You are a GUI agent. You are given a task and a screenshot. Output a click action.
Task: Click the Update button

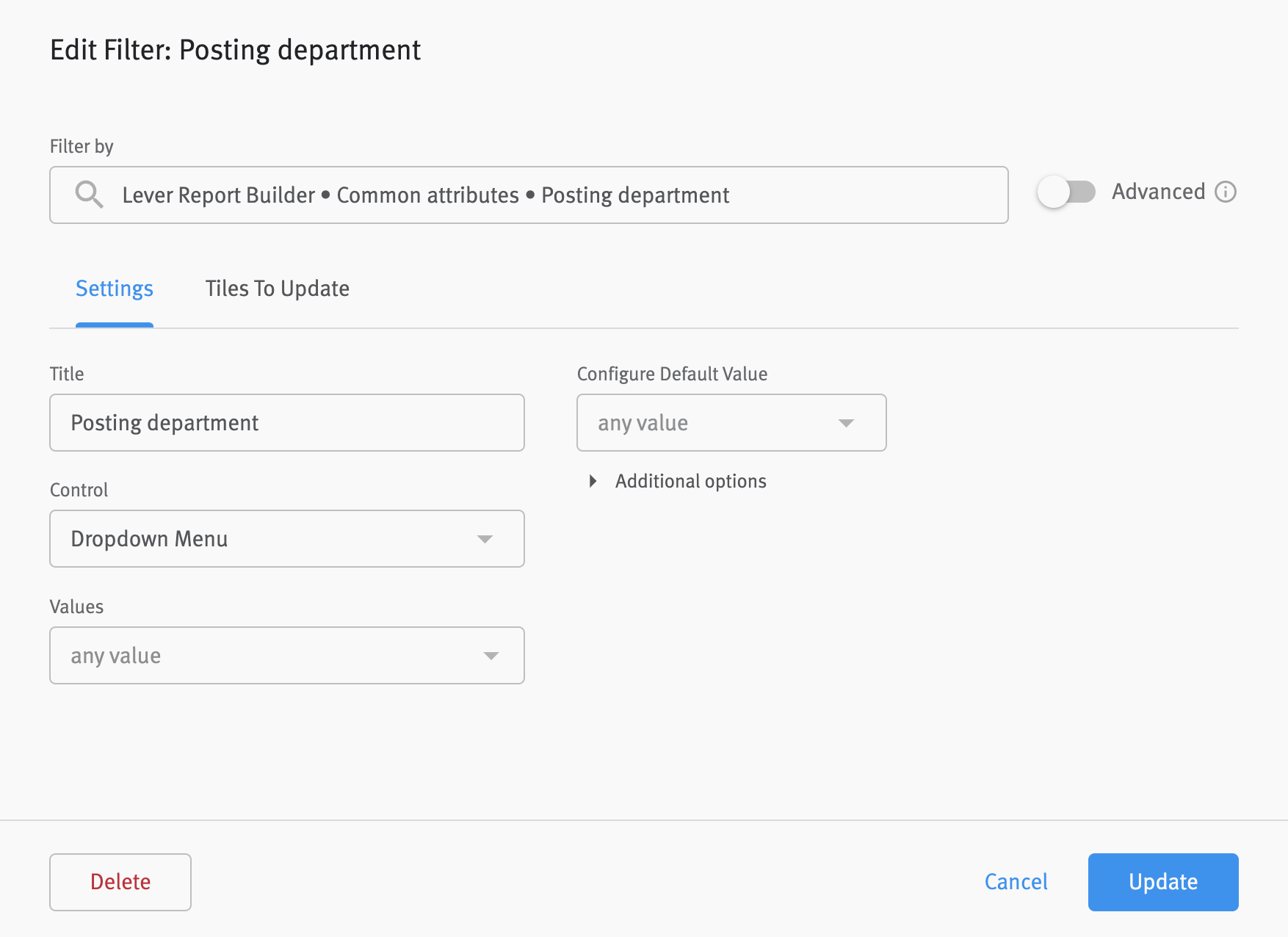[1162, 882]
